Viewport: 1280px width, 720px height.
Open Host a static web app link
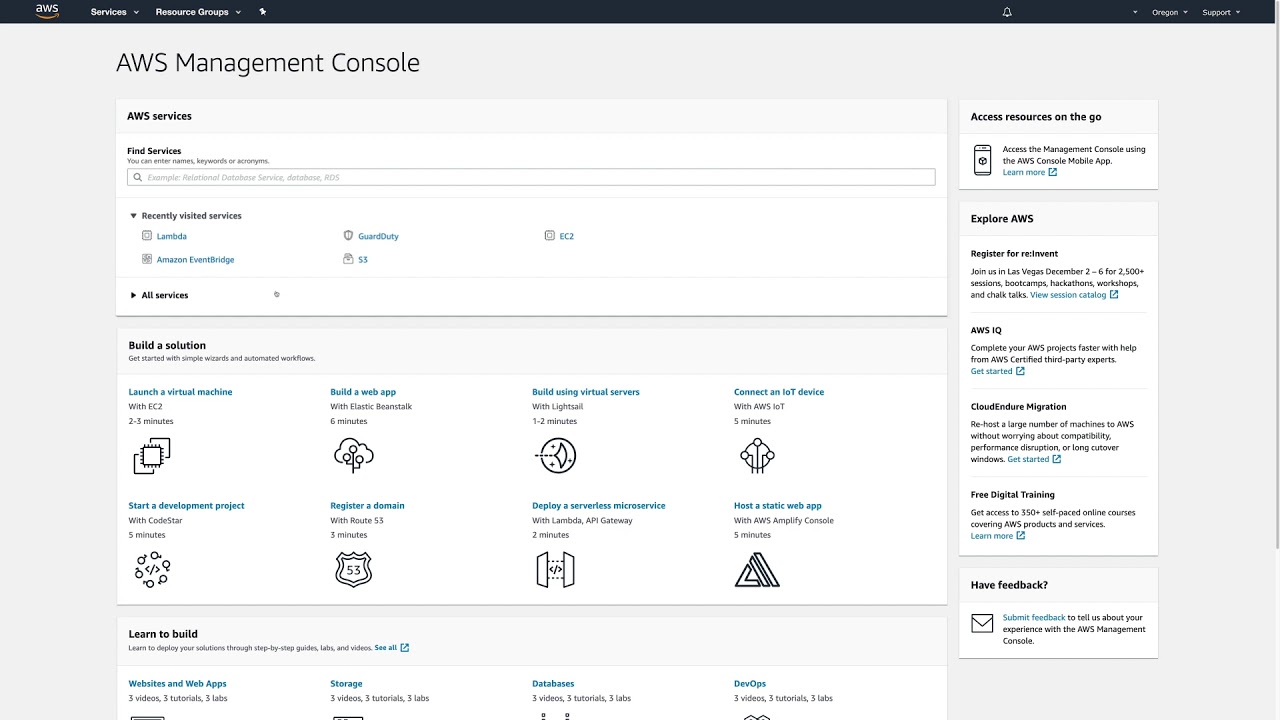tap(778, 506)
